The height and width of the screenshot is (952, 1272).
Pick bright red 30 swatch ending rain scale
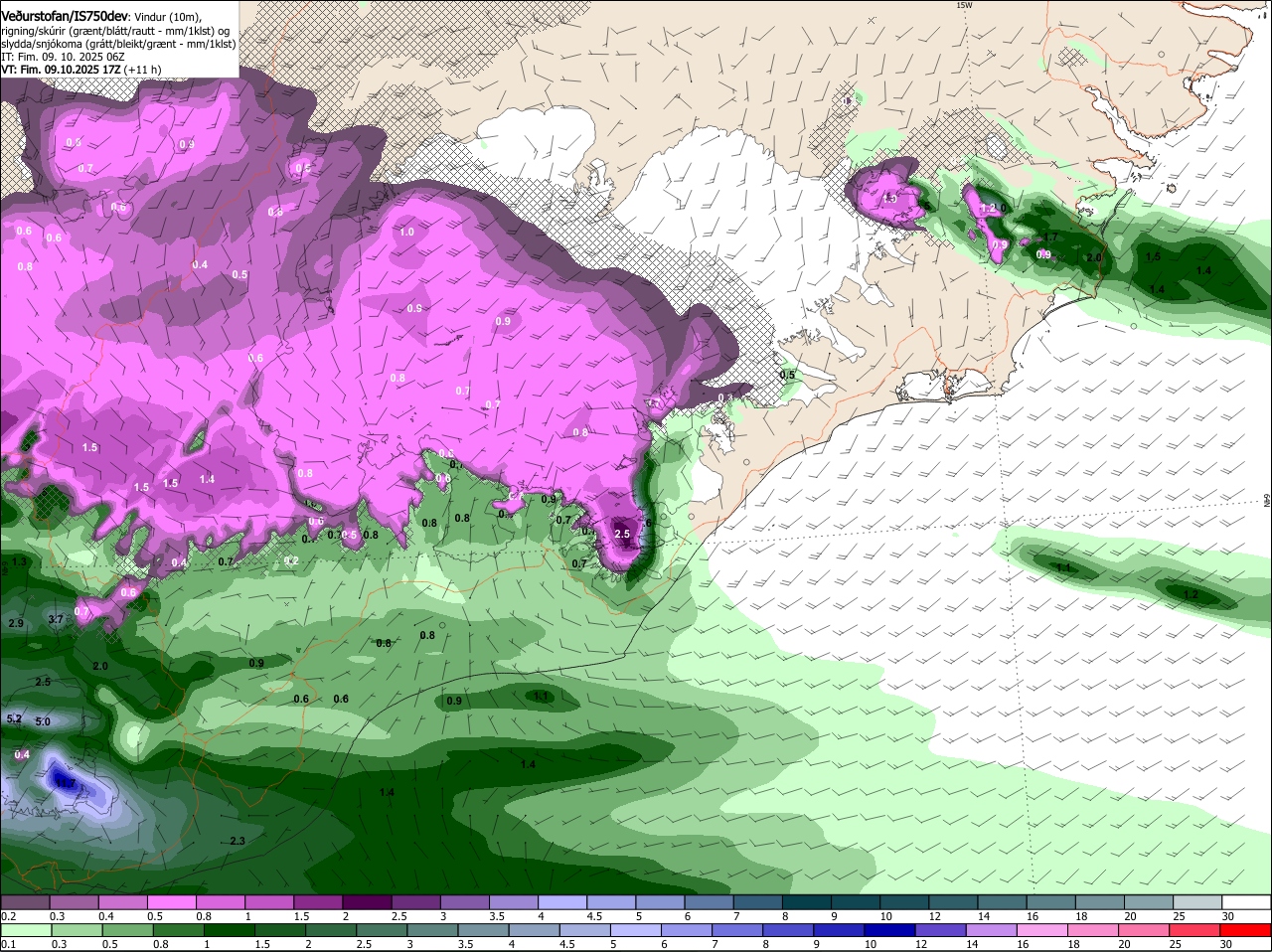1246,930
